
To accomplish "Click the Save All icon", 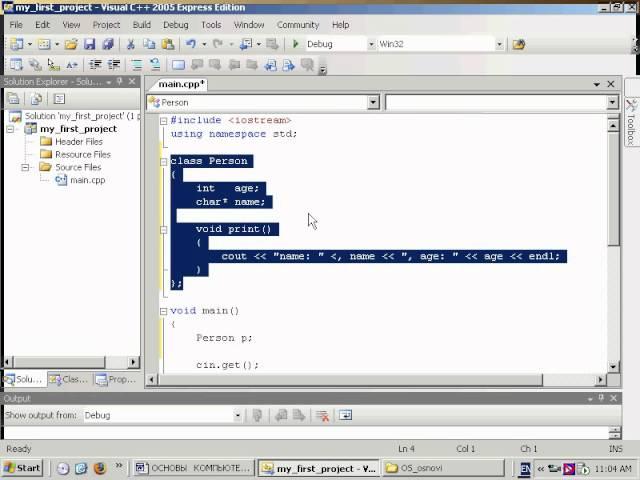I will [108, 44].
